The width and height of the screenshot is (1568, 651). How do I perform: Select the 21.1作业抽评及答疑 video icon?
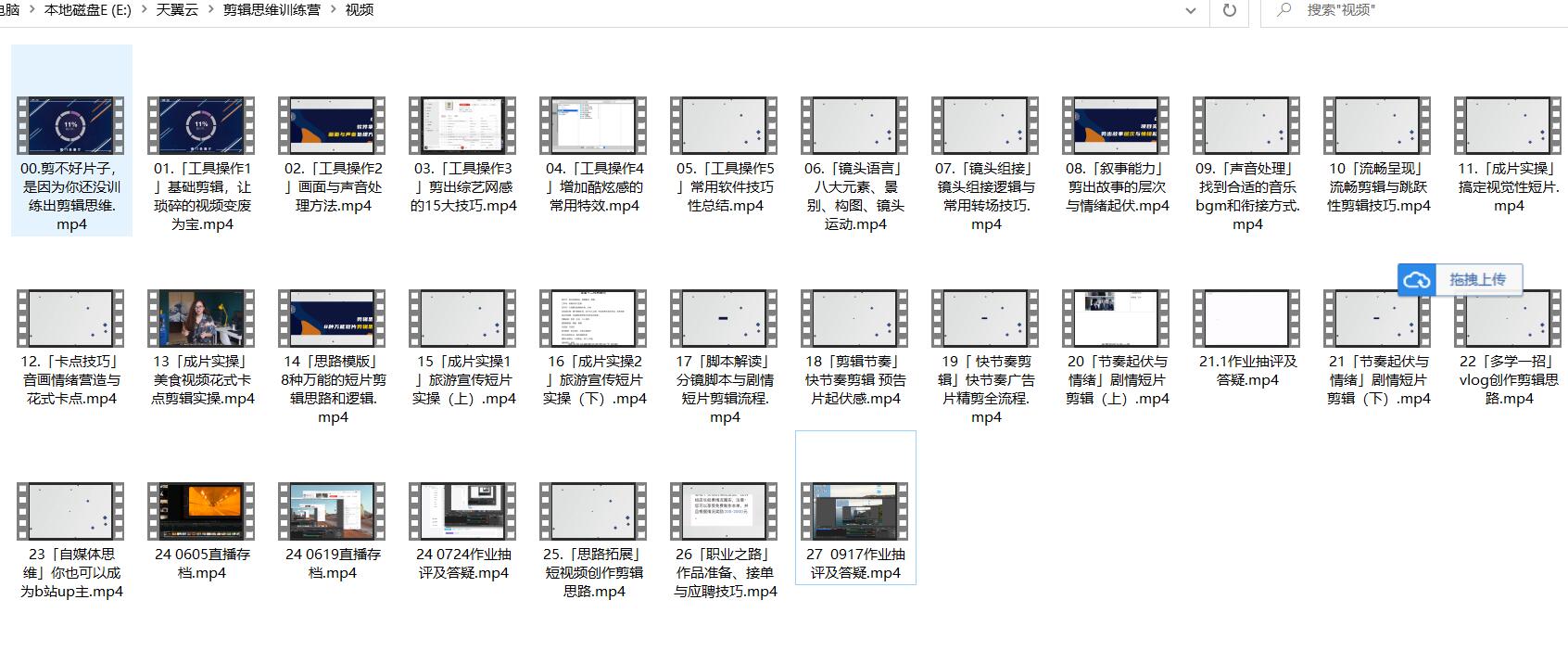pyautogui.click(x=1246, y=318)
